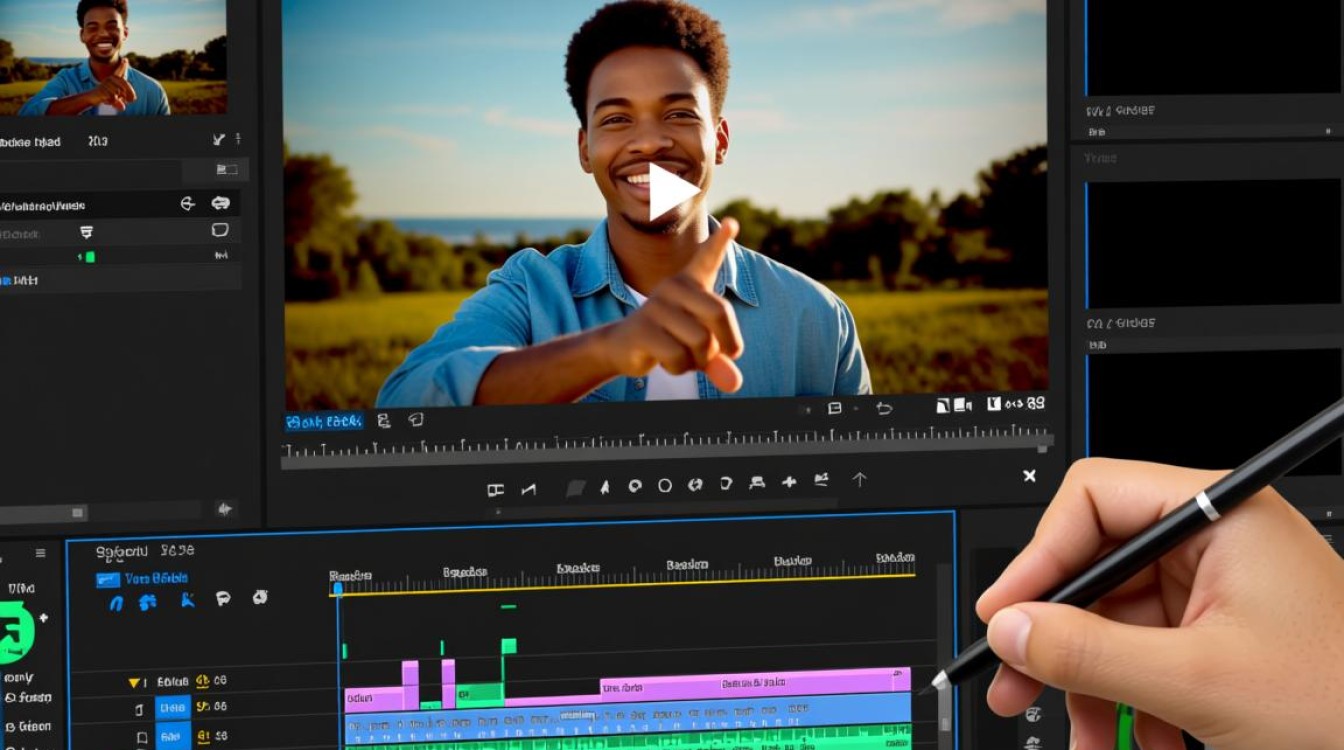Toggle the blue magnet snap icon in the timeline
Viewport: 1344px width, 750px height.
(116, 602)
